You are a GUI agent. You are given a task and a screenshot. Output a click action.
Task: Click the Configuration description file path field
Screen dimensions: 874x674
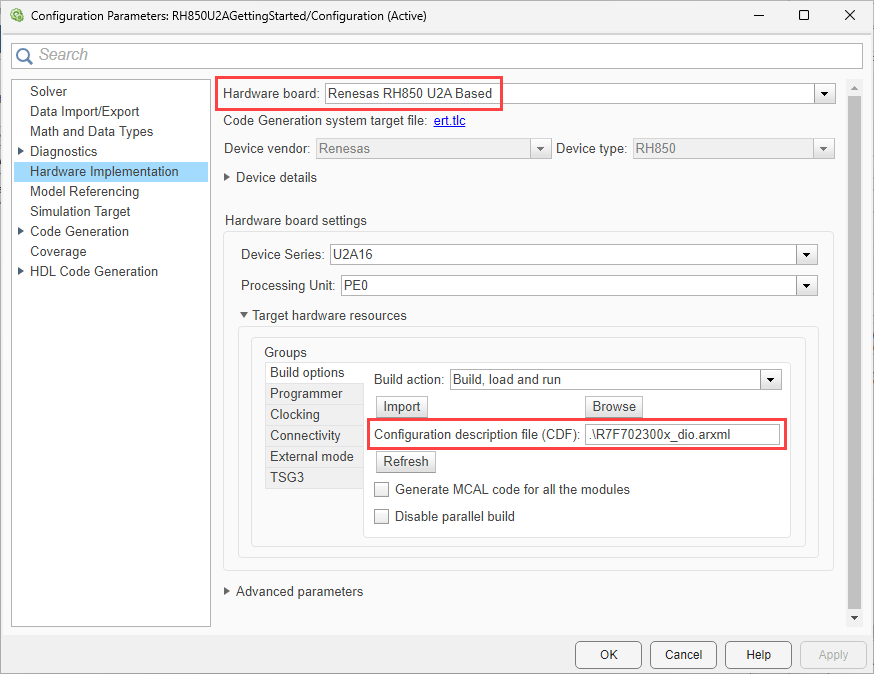681,434
